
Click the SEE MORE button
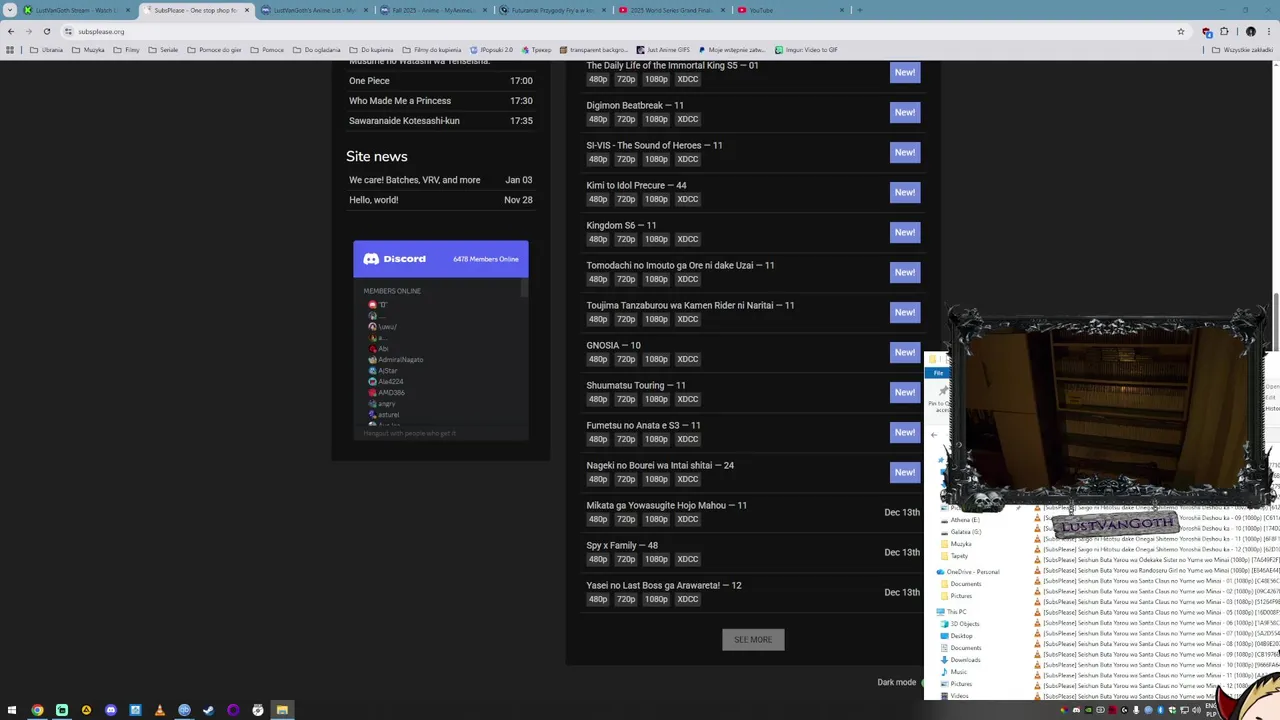(753, 640)
